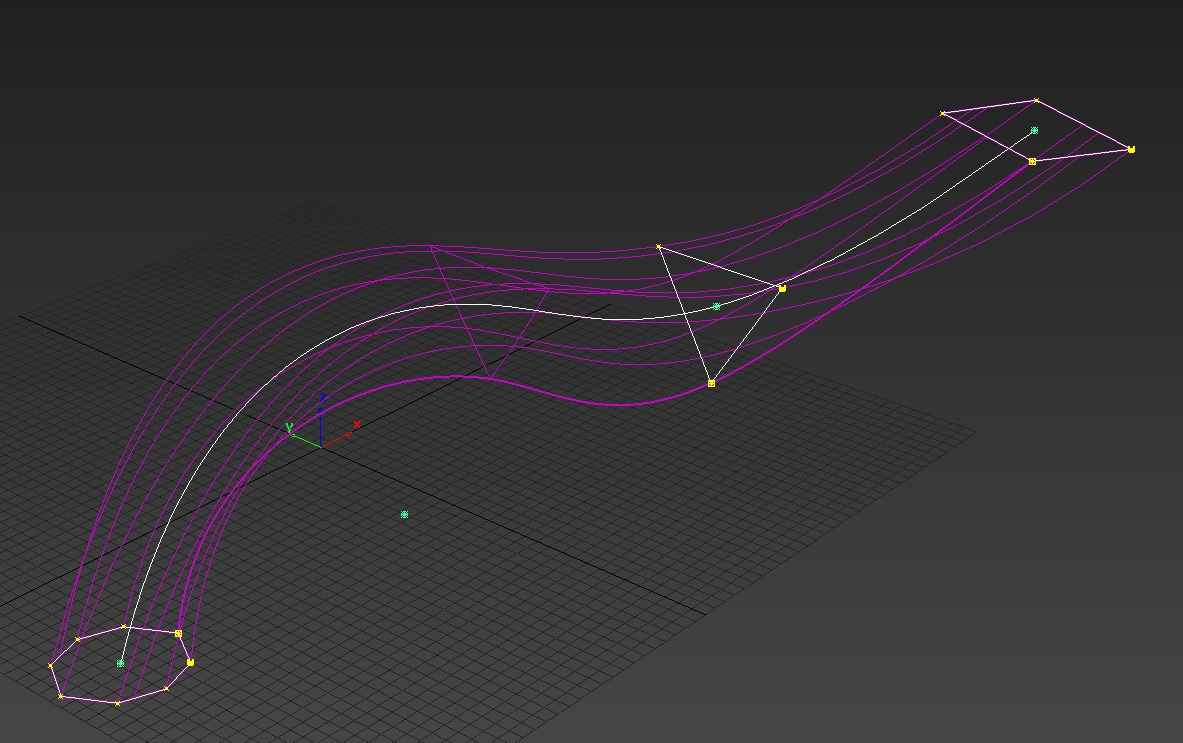The height and width of the screenshot is (743, 1183).
Task: Select the upper-left vertex of white triangle
Action: coord(658,246)
